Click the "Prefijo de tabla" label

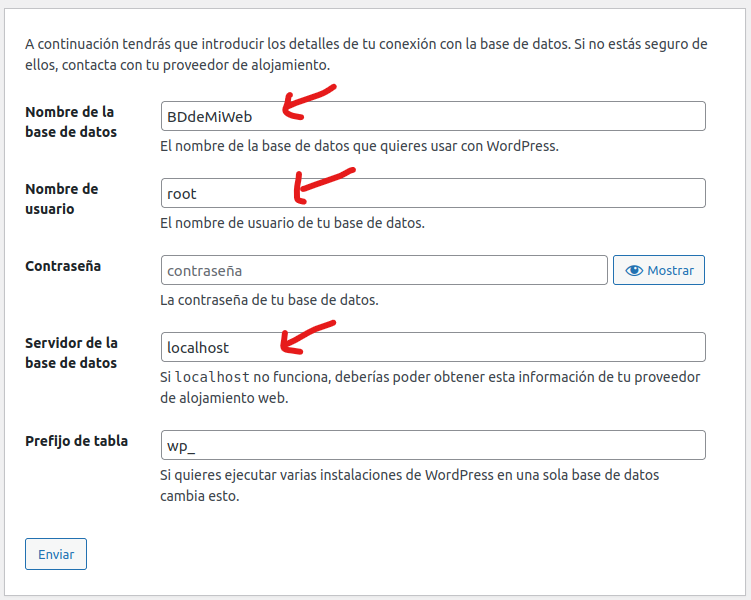76,440
